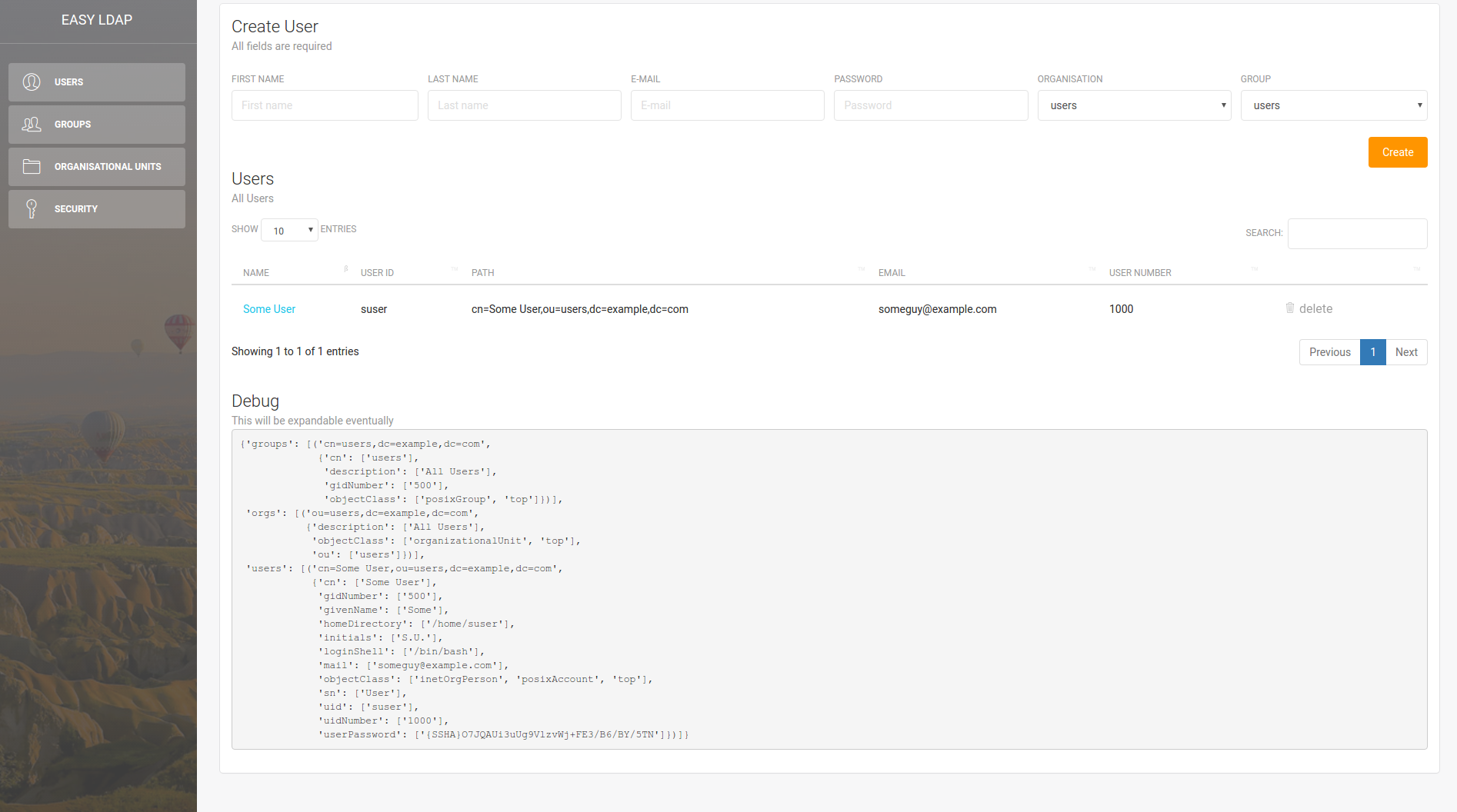
Task: Select the Users person icon in sidebar
Action: click(x=32, y=82)
